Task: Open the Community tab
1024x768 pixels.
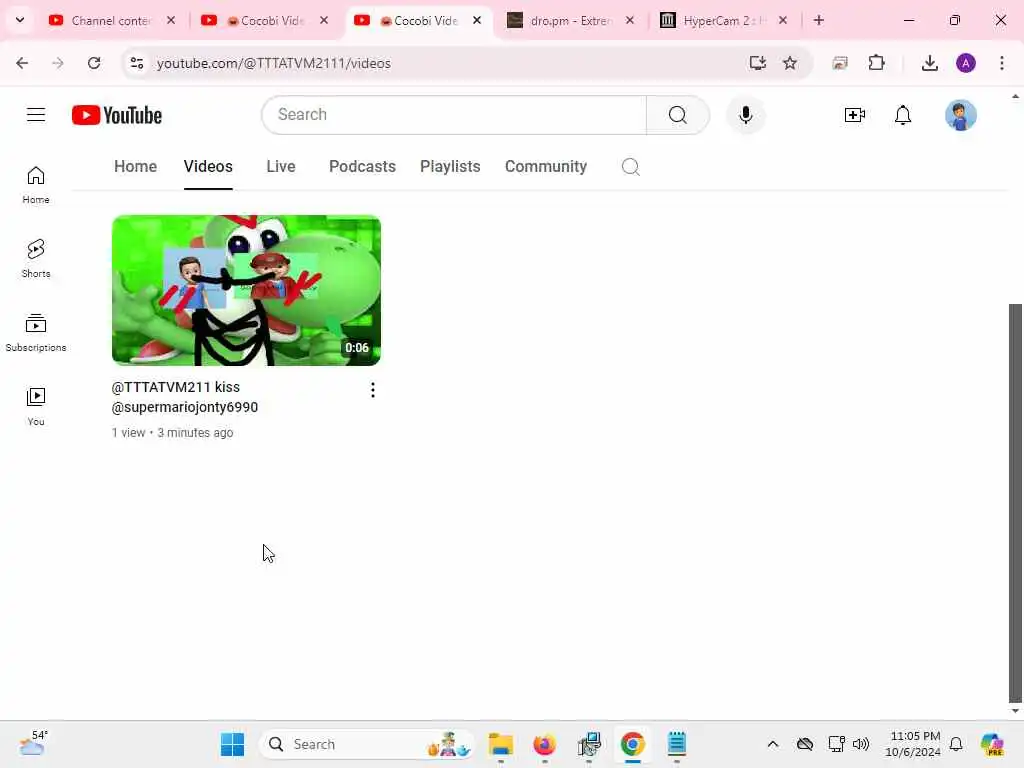Action: click(545, 167)
